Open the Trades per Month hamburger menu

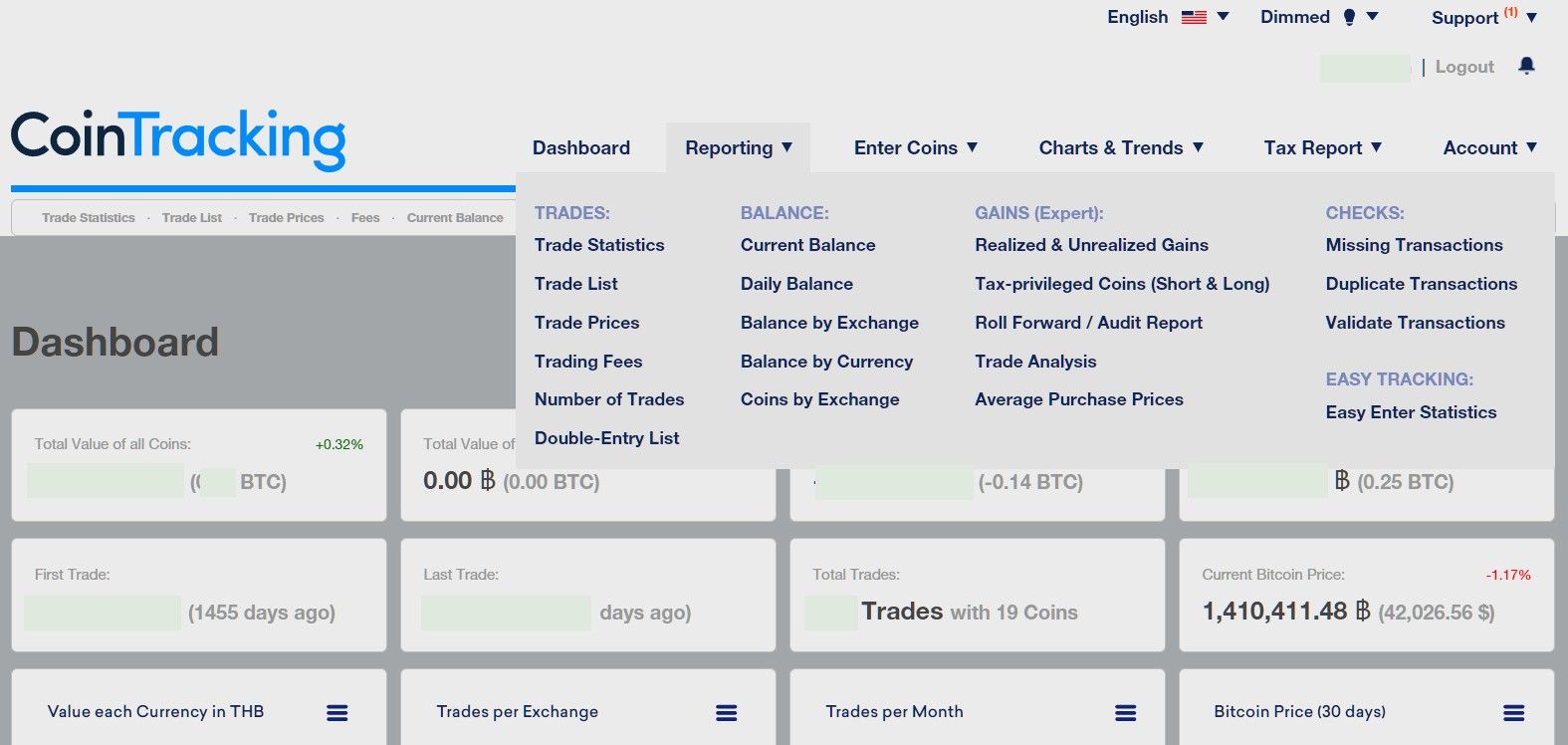(1126, 712)
